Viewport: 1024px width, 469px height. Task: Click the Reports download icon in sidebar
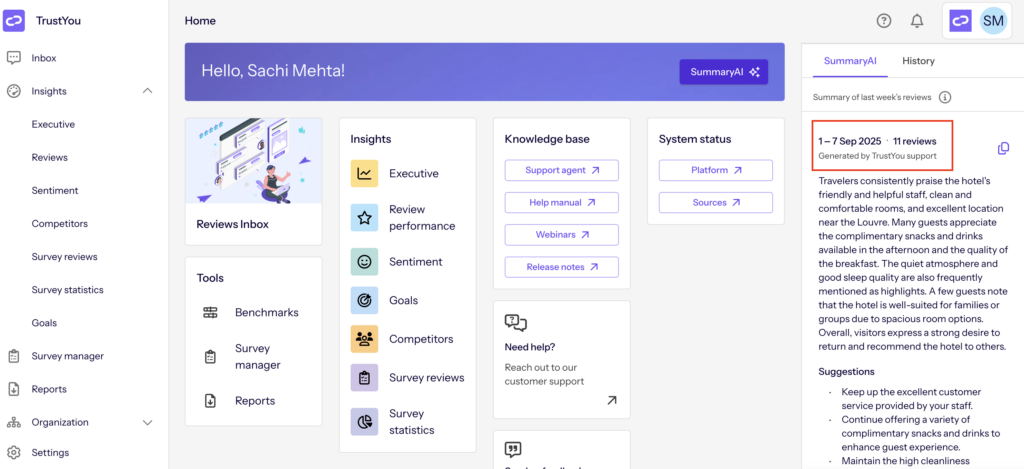[x=14, y=389]
